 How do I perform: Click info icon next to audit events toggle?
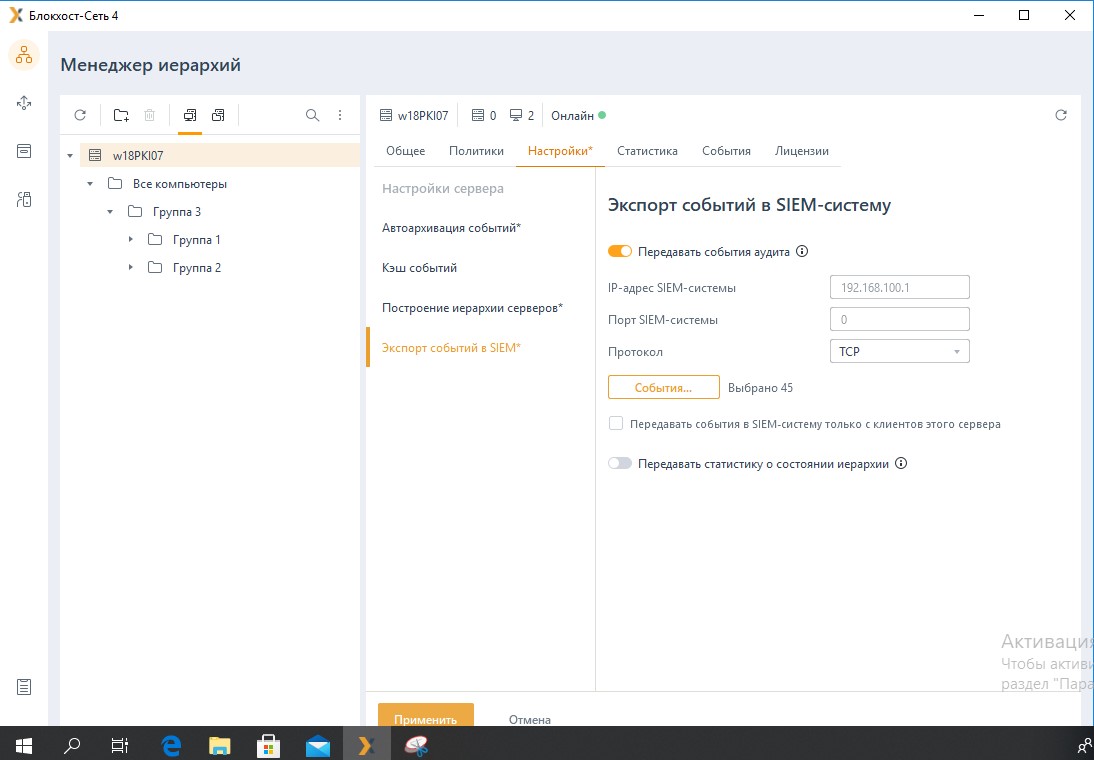(x=802, y=251)
